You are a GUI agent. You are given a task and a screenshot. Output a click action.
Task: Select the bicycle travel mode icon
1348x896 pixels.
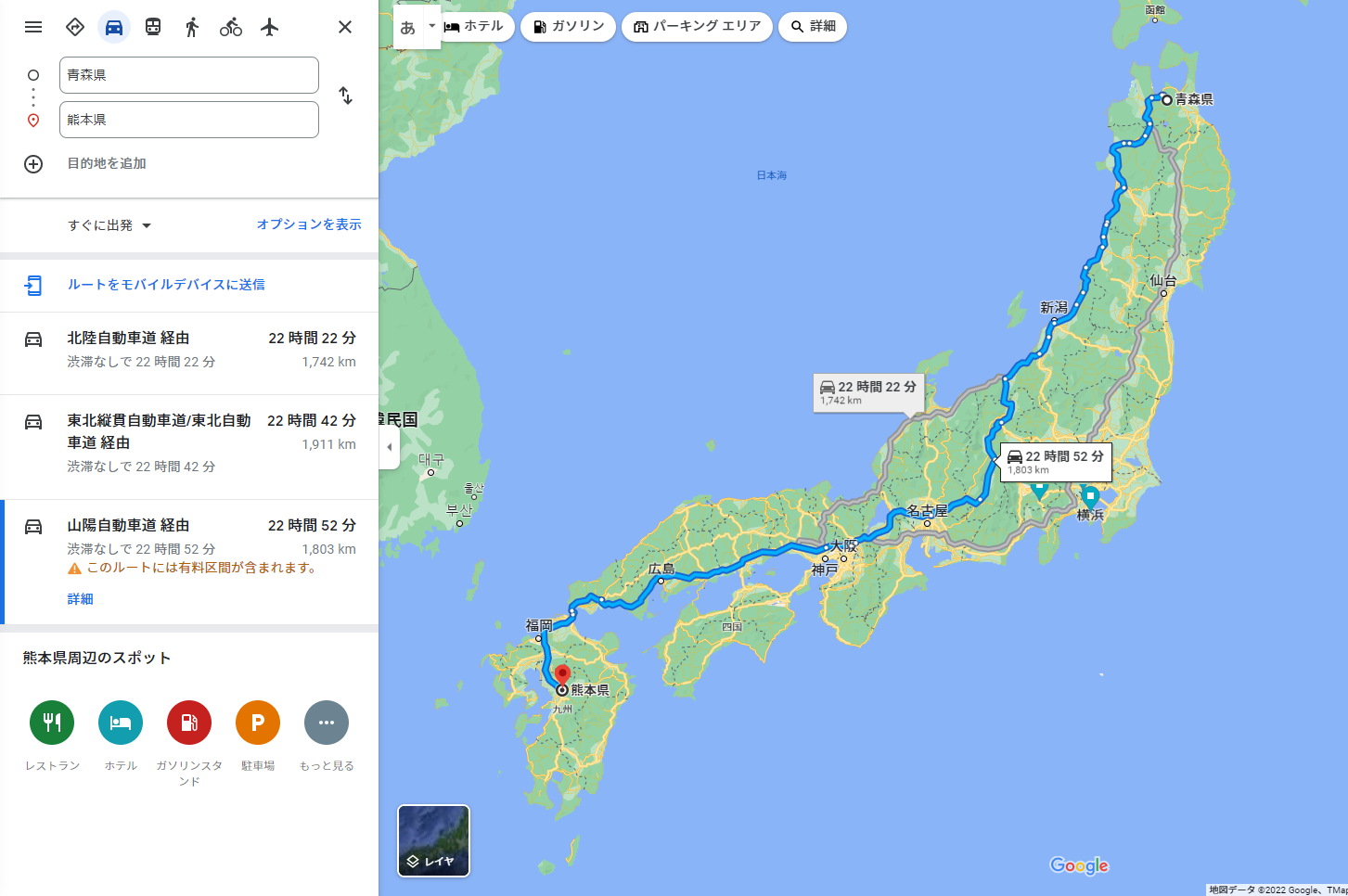pos(231,27)
